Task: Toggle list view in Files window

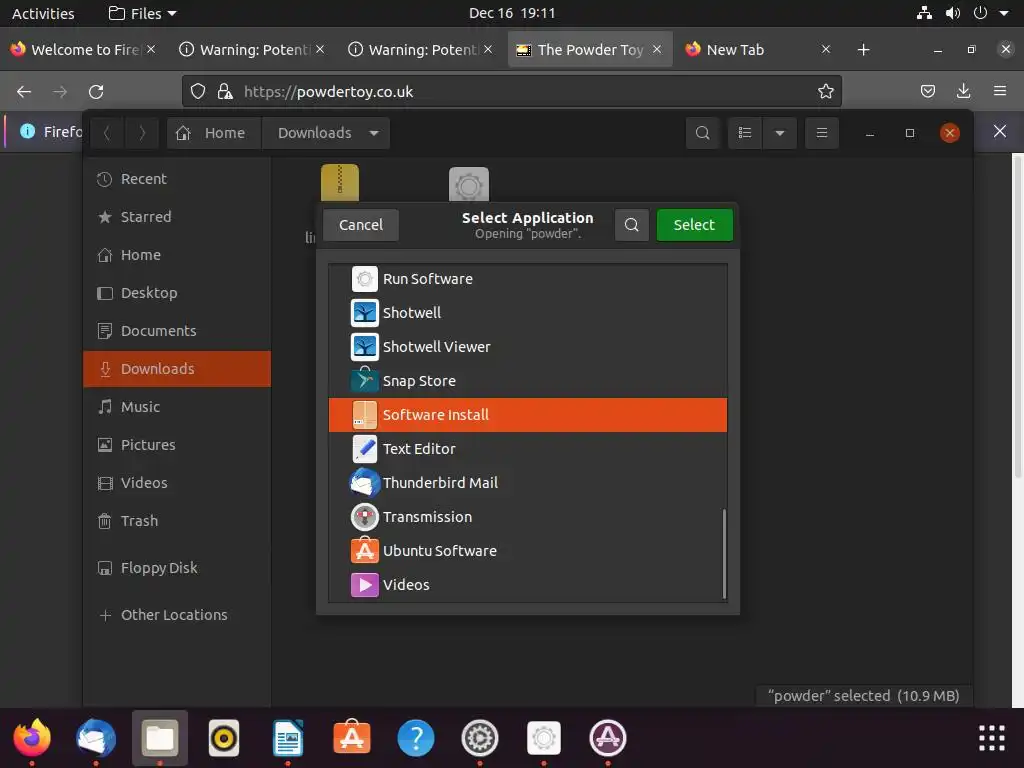Action: [745, 133]
